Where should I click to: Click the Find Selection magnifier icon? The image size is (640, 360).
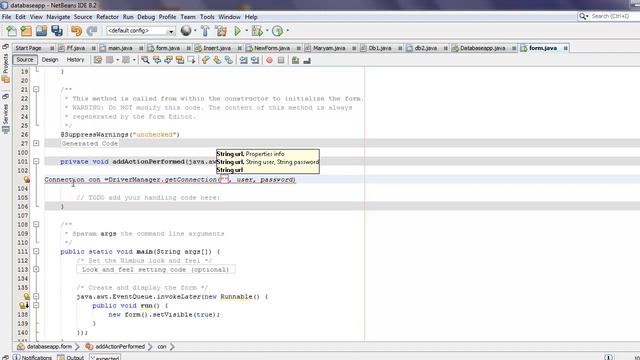pyautogui.click(x=145, y=60)
